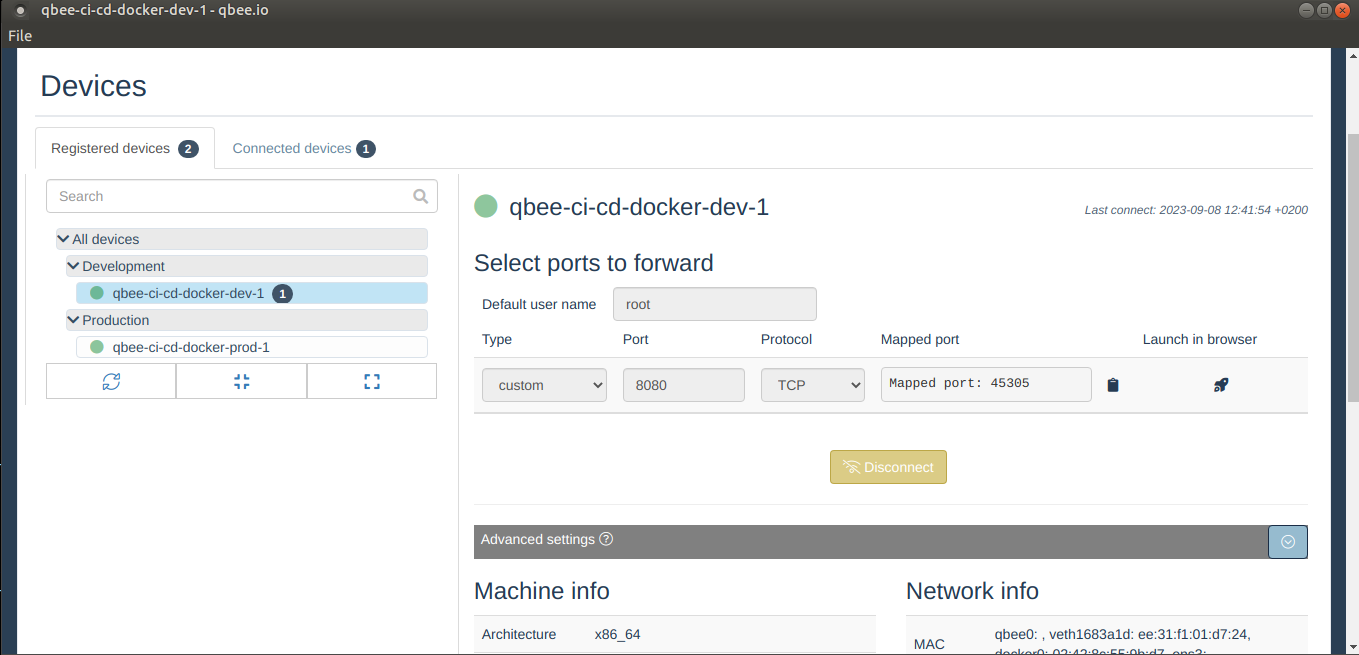Launch the forwarded port in browser
Screen dimensions: 1359x655
1220,384
